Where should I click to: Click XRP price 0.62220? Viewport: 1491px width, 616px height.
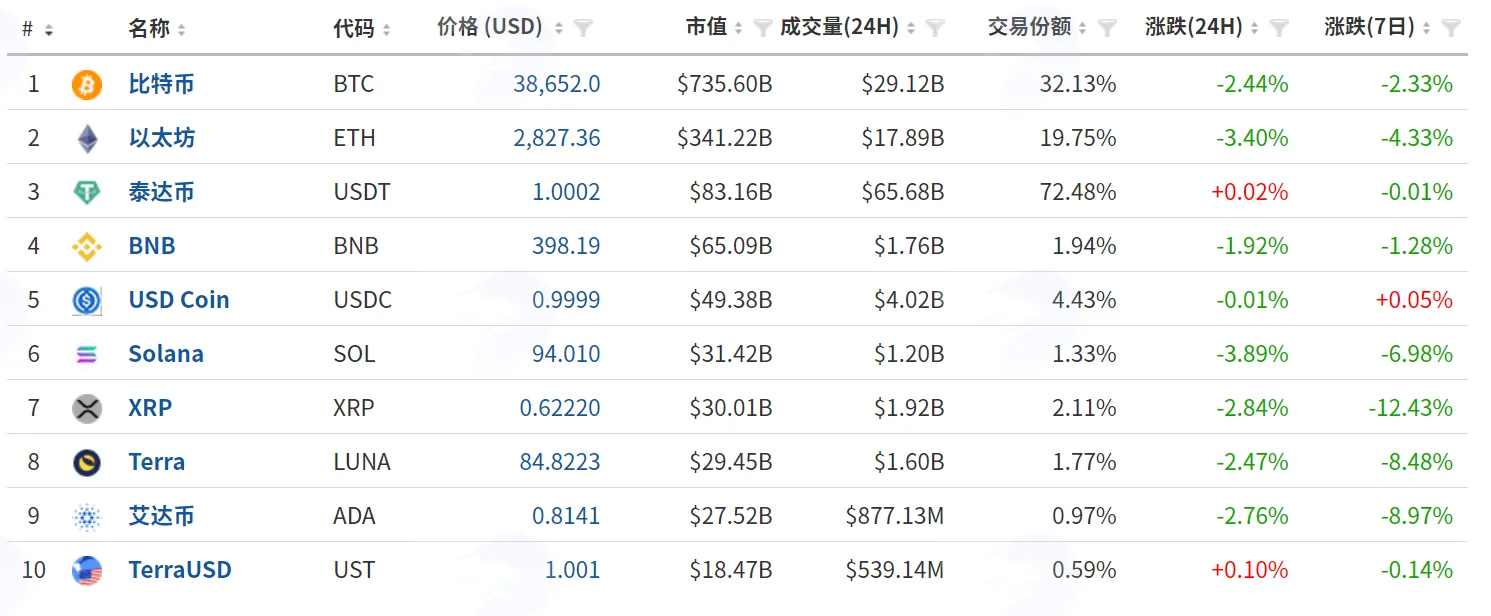point(560,408)
